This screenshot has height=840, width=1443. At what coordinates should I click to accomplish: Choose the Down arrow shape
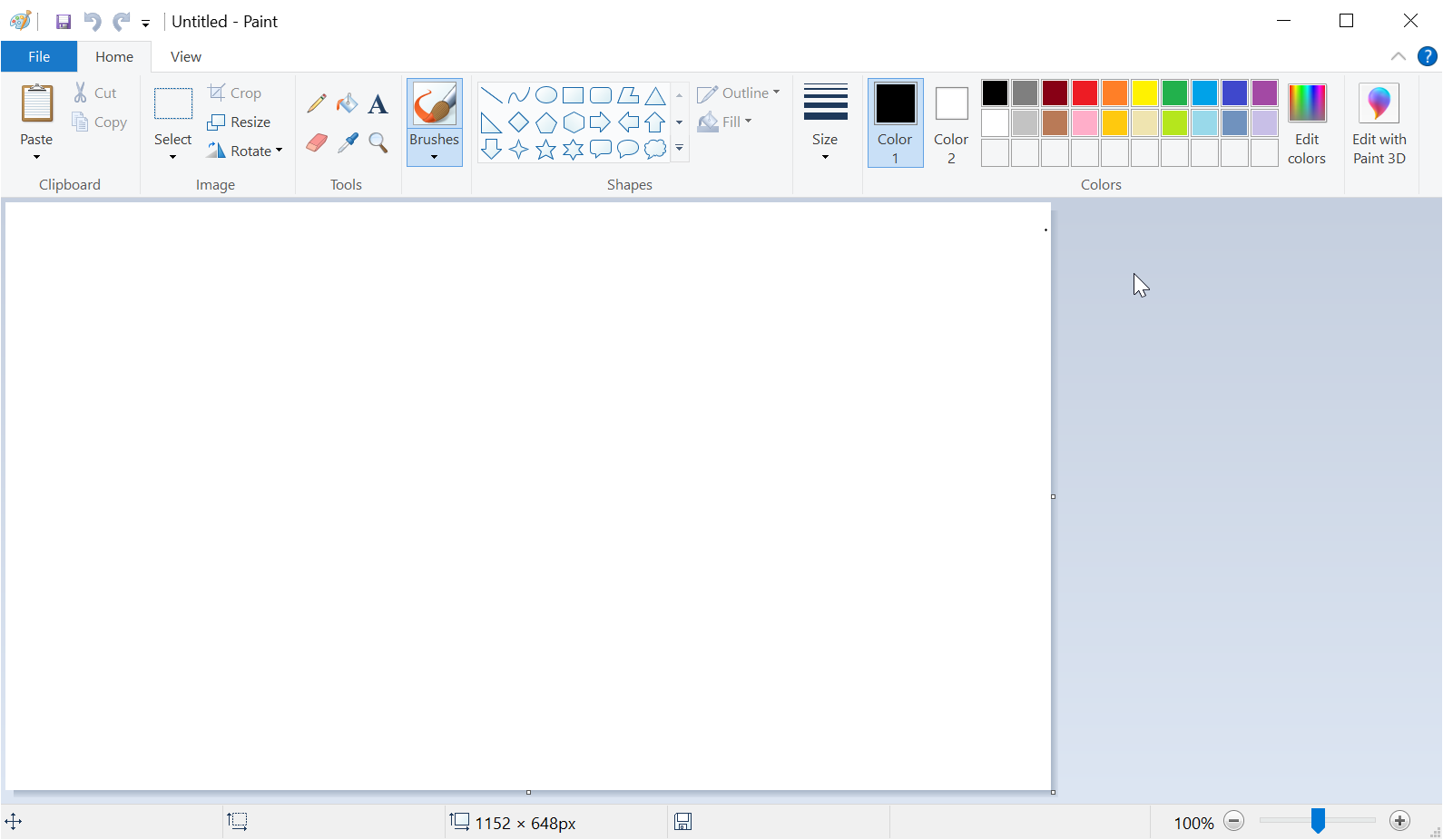492,150
